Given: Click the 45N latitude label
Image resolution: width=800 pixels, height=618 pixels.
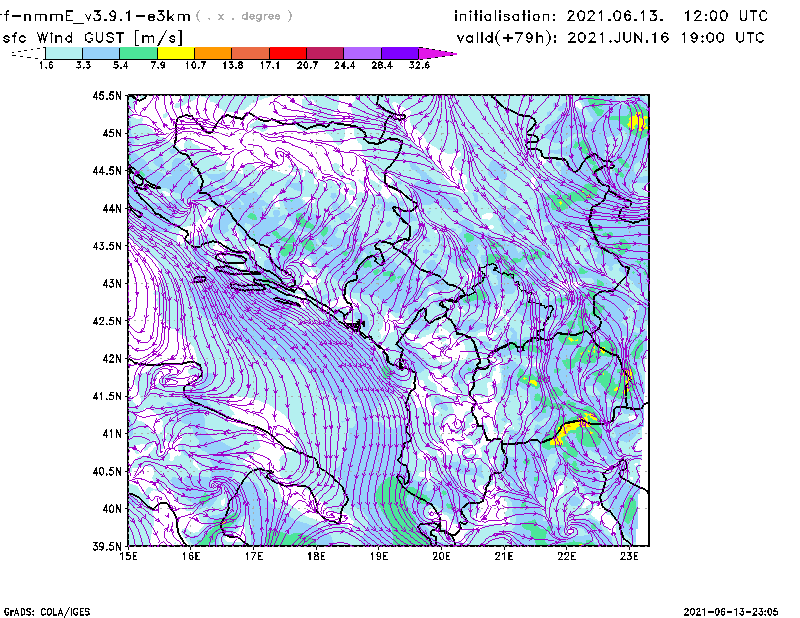Looking at the screenshot, I should coord(112,133).
